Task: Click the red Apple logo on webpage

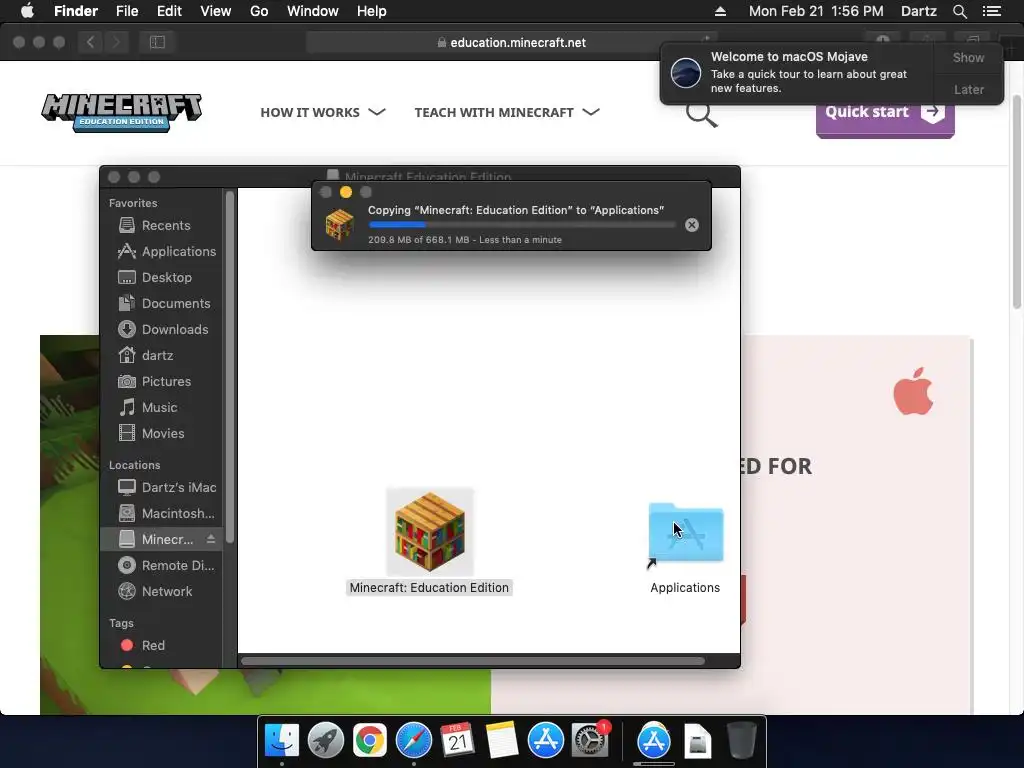Action: coord(913,391)
